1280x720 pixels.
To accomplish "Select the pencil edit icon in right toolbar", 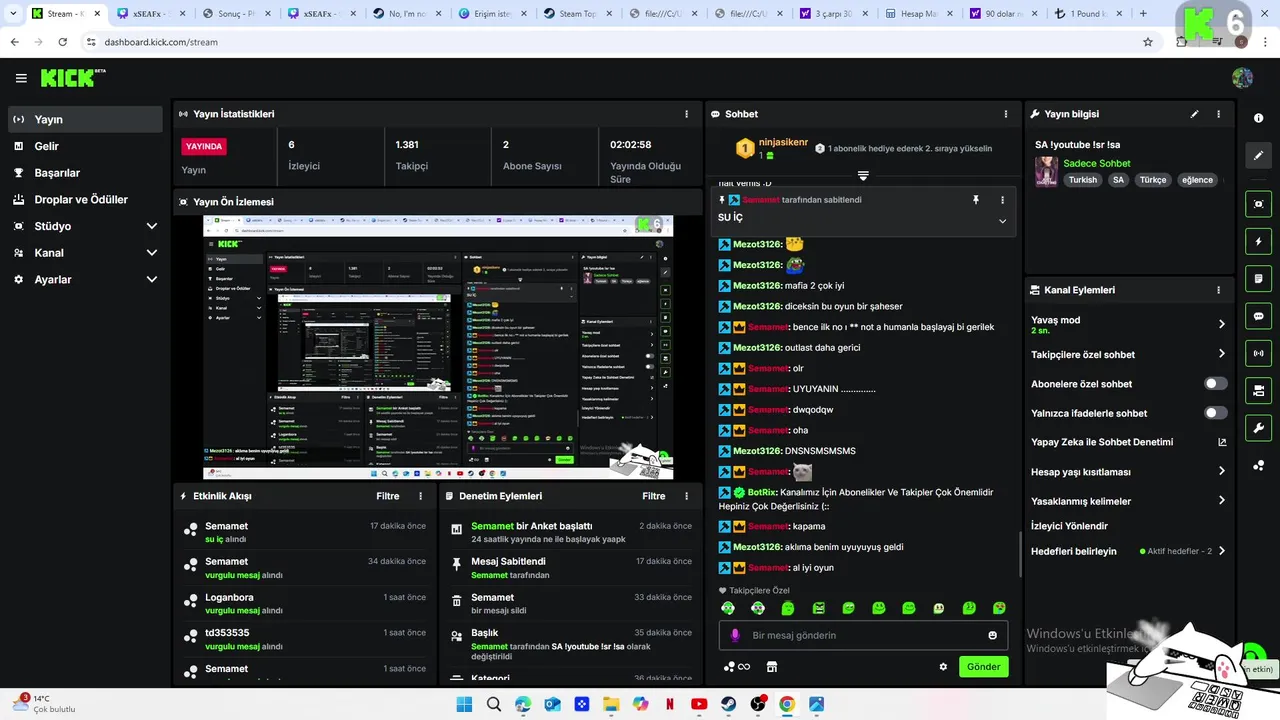I will point(1258,155).
